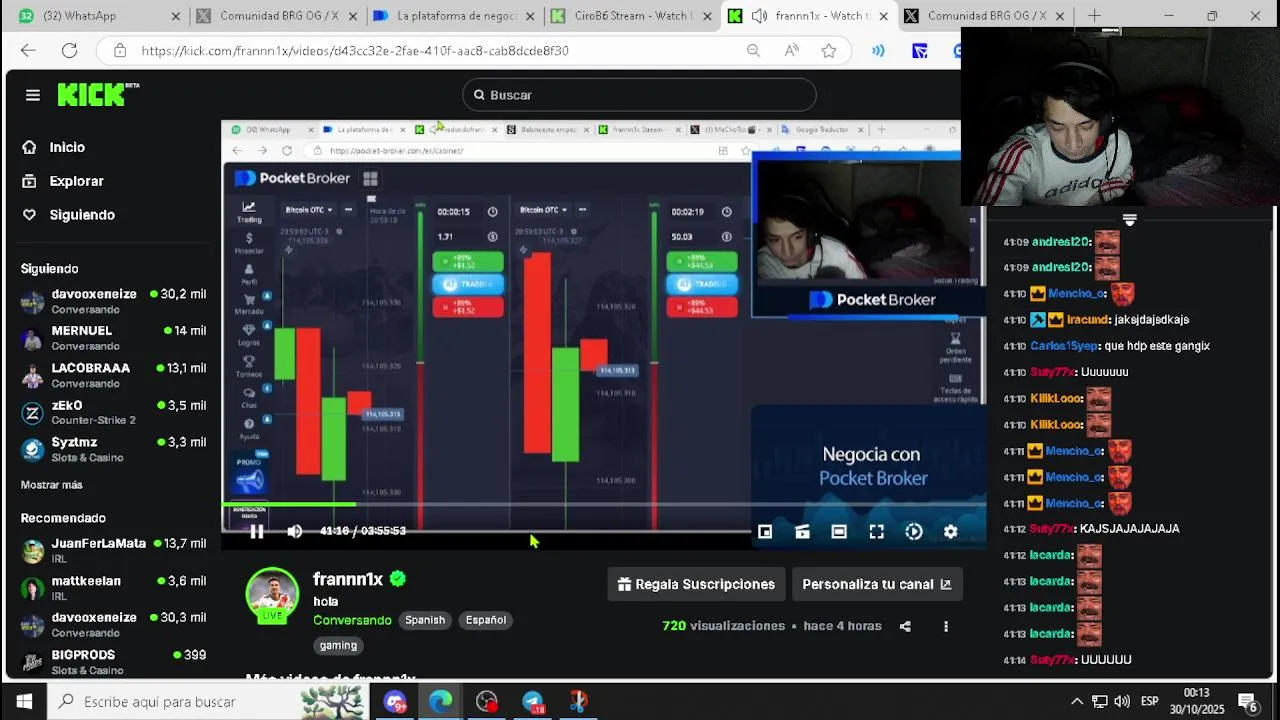Expand Mostrar más in followed channels
Image resolution: width=1280 pixels, height=720 pixels.
[x=52, y=485]
